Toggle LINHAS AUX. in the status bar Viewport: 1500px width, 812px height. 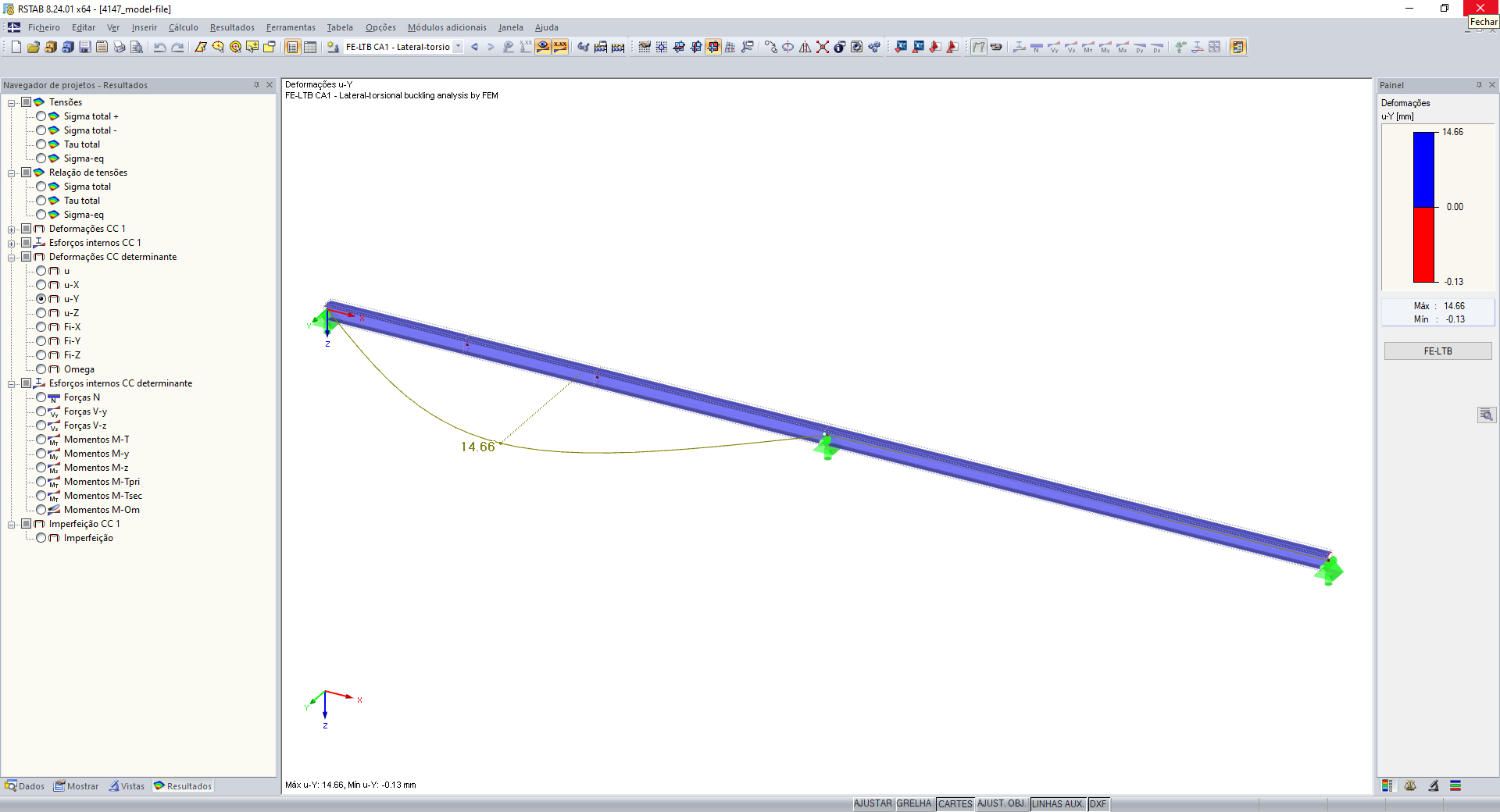[1058, 804]
